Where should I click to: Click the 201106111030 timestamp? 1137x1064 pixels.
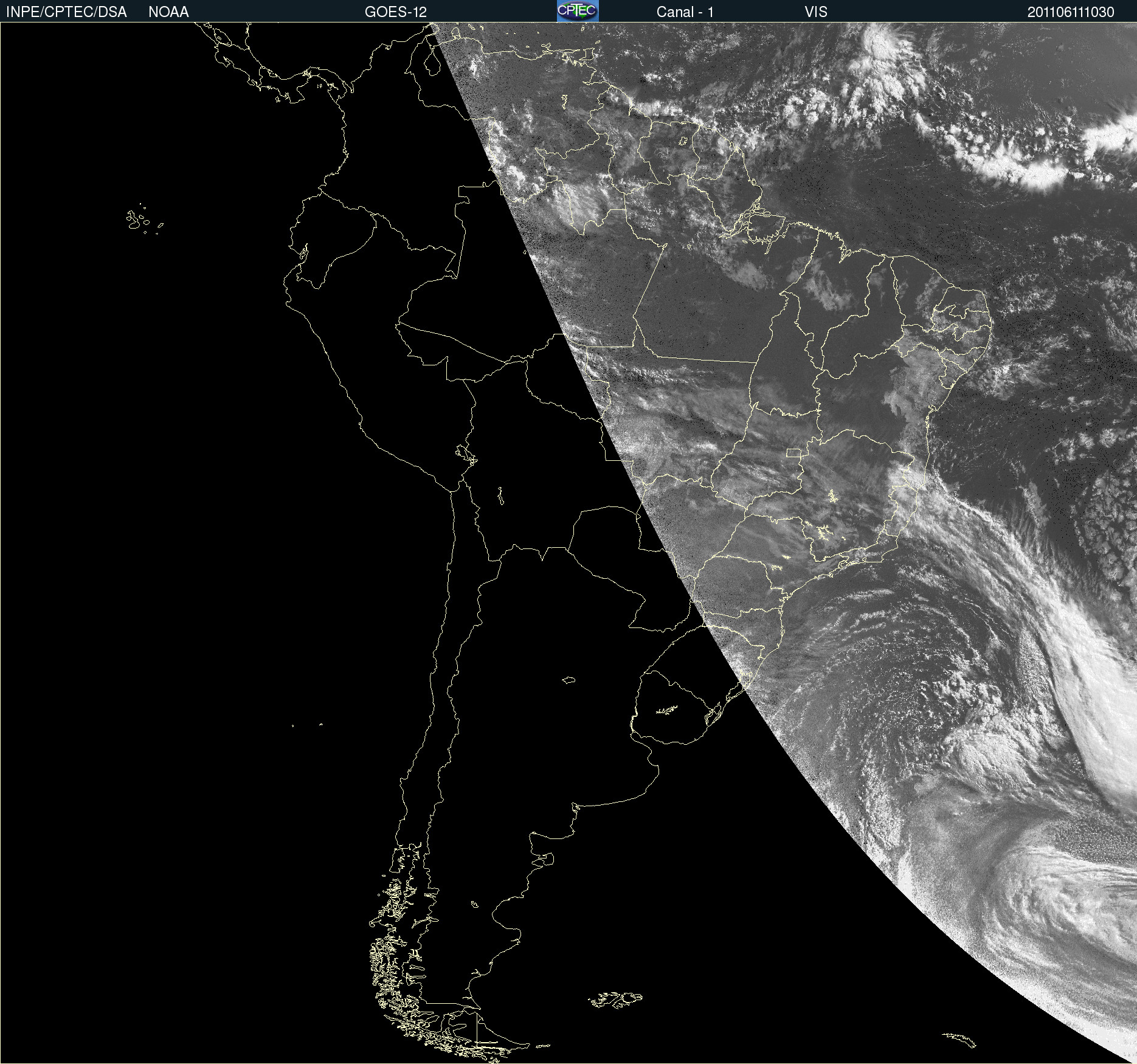[1071, 12]
